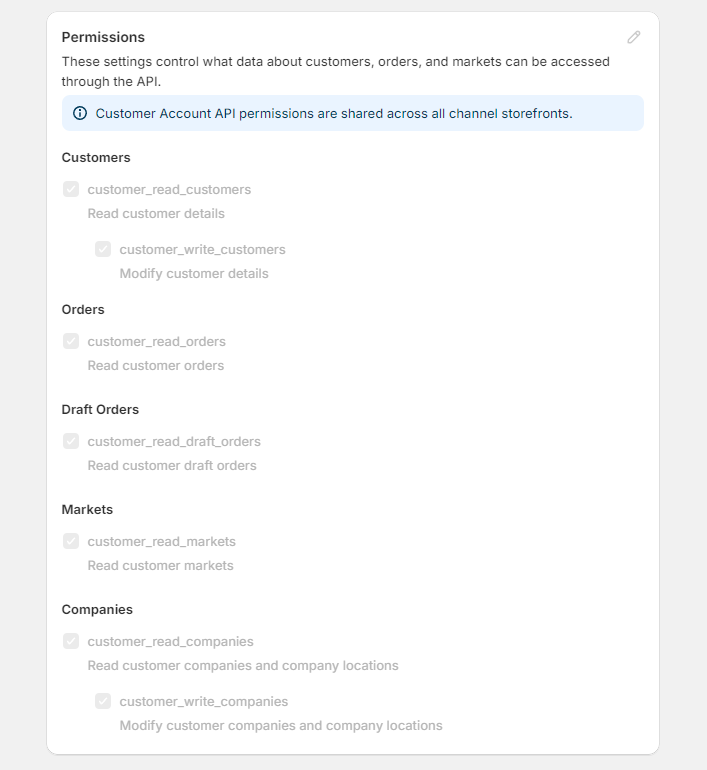The image size is (707, 770).
Task: Click "Modify customer companies and company locations" text
Action: tap(281, 725)
